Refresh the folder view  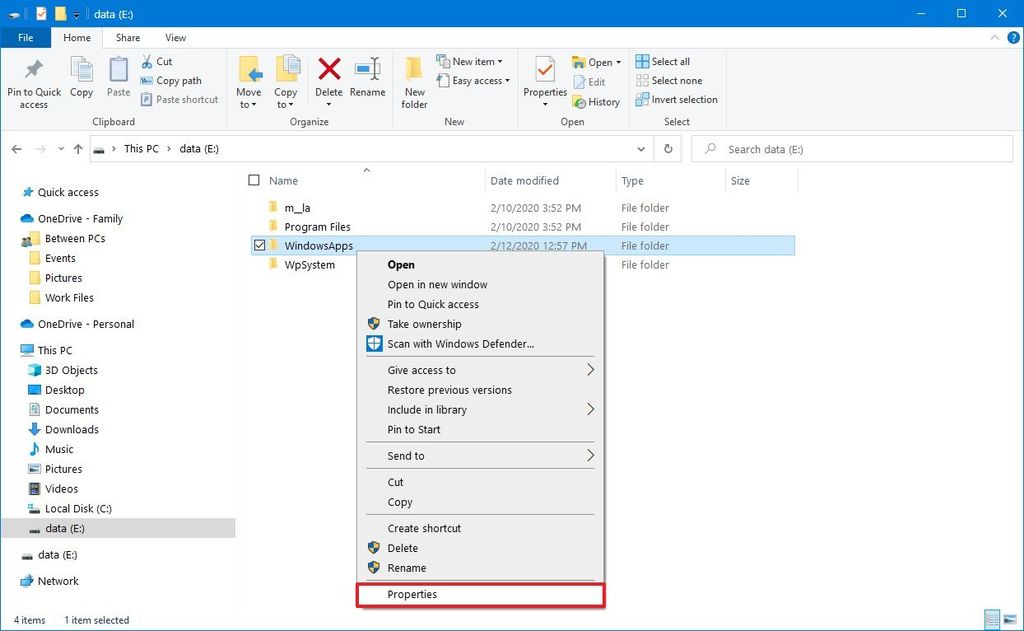(x=667, y=148)
